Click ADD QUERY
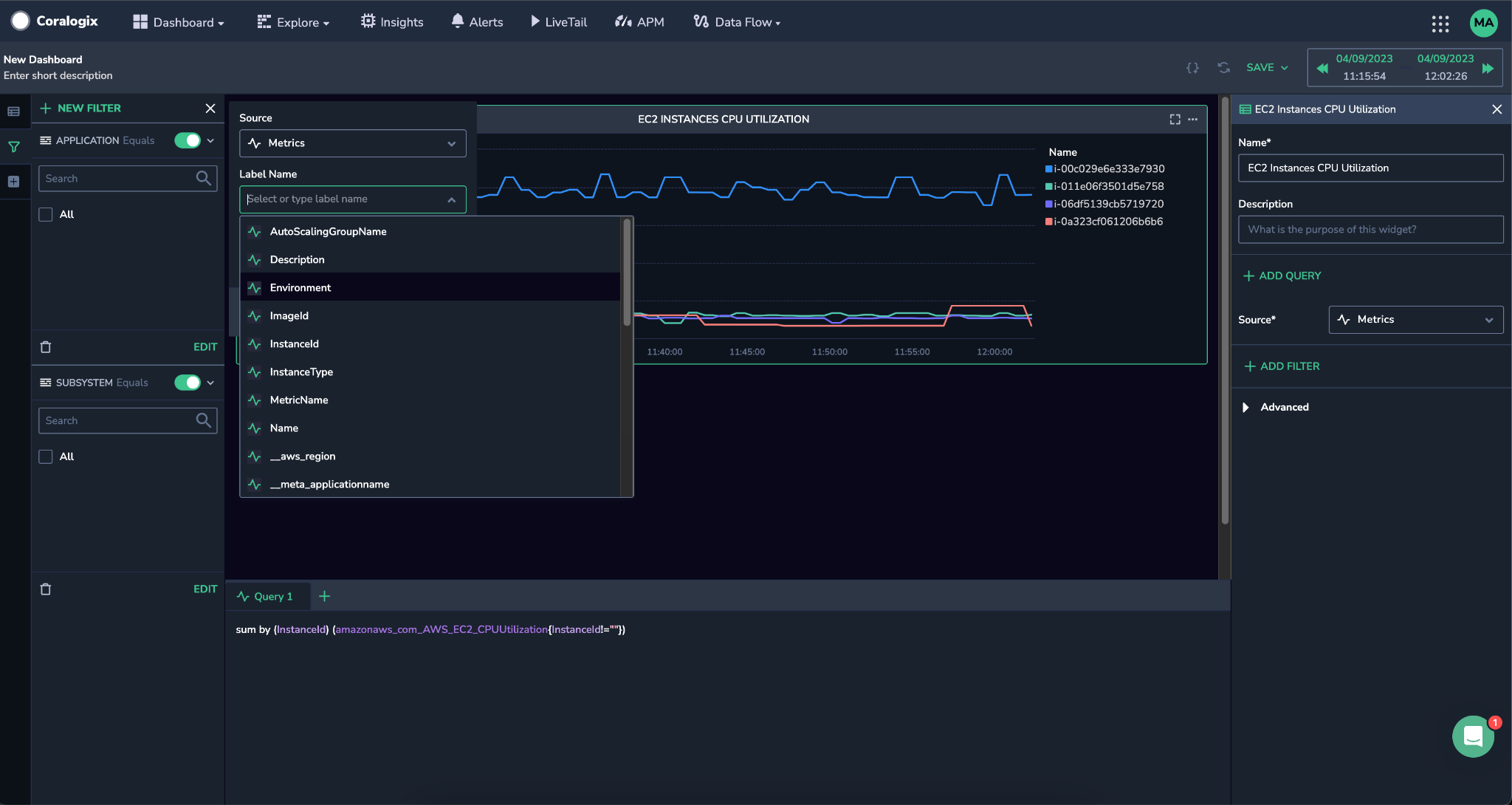The width and height of the screenshot is (1512, 805). point(1282,275)
